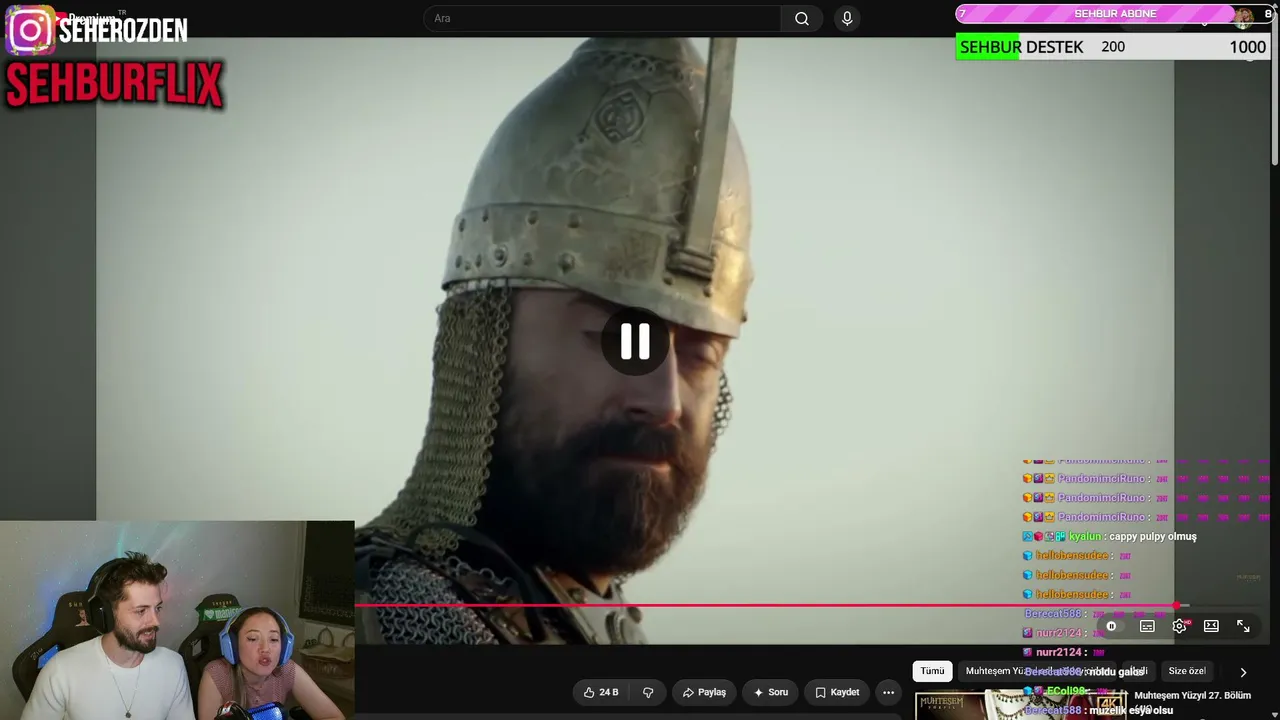Enter fullscreen with the expand arrows icon
This screenshot has width=1280, height=720.
[1243, 626]
